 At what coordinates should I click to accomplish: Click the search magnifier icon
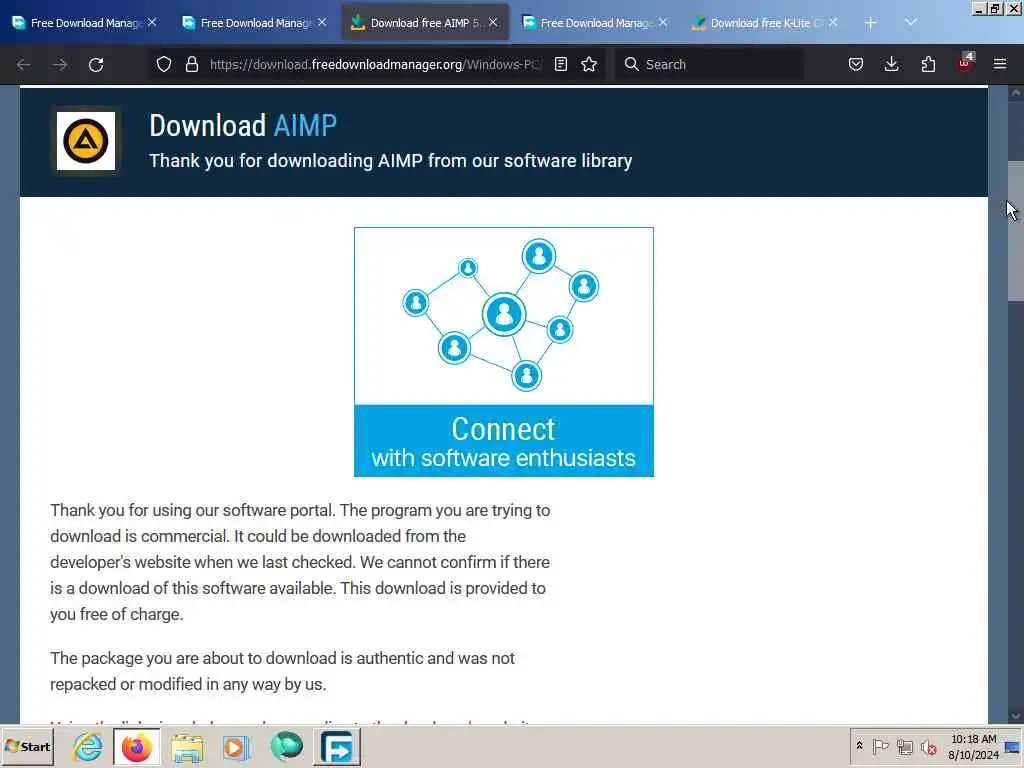tap(631, 64)
